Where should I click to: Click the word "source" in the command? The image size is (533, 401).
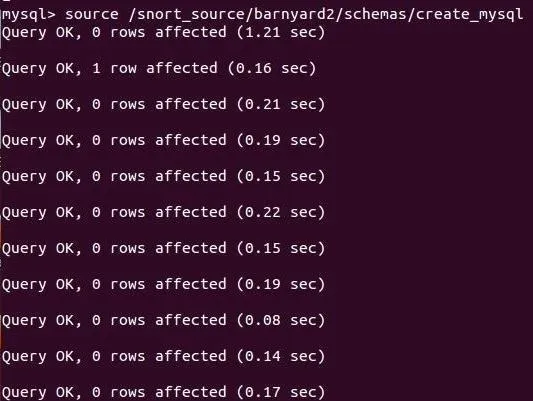coord(92,15)
